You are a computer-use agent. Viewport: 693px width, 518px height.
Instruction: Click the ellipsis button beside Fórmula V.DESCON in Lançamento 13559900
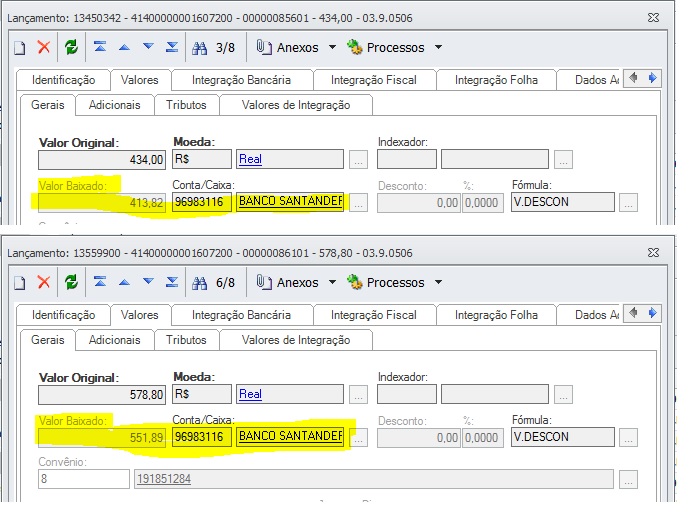point(628,437)
